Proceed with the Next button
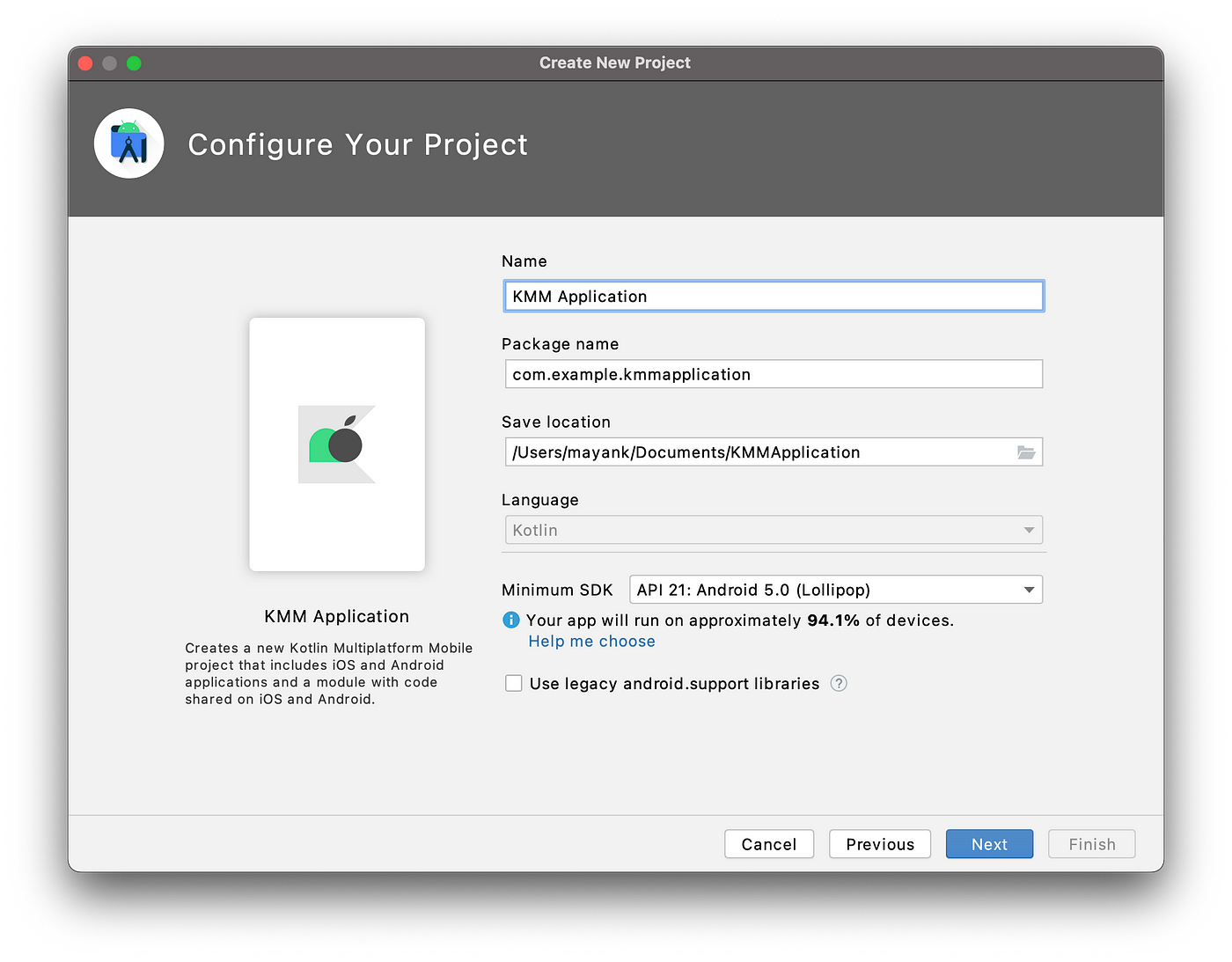The image size is (1232, 962). 989,844
